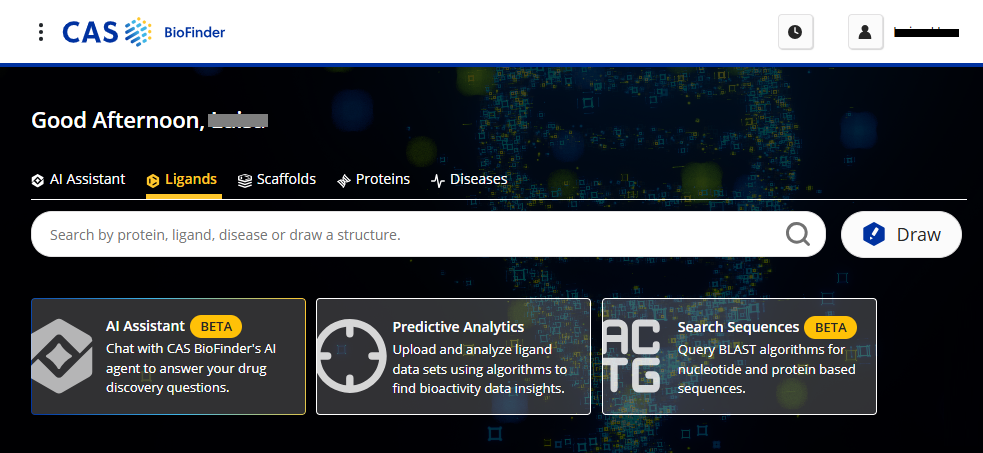Open the AI Assistant card title
The height and width of the screenshot is (453, 983).
coord(145,326)
